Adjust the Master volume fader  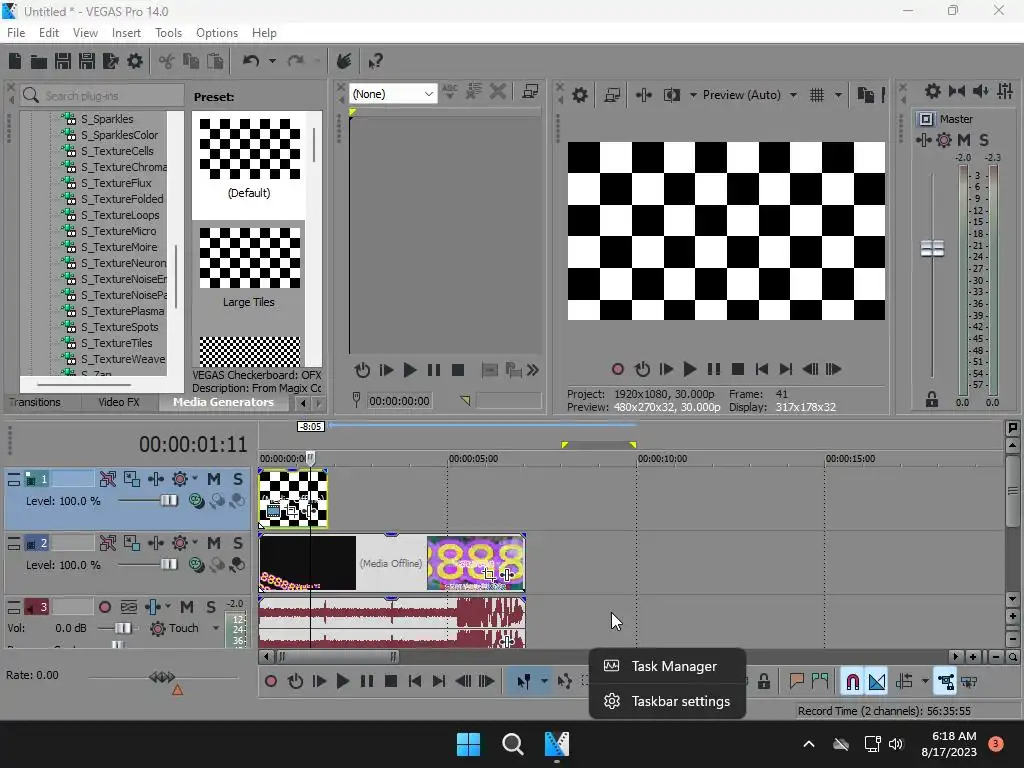point(932,248)
